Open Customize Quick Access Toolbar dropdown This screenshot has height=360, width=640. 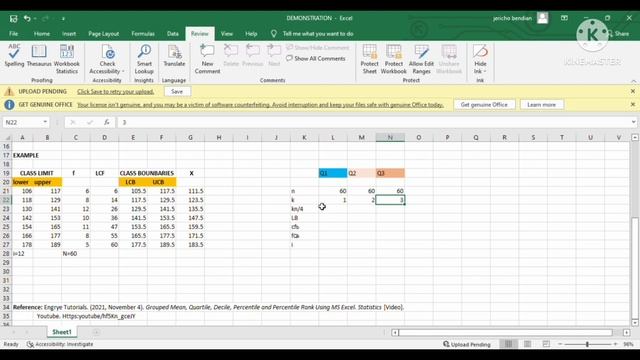[63, 19]
